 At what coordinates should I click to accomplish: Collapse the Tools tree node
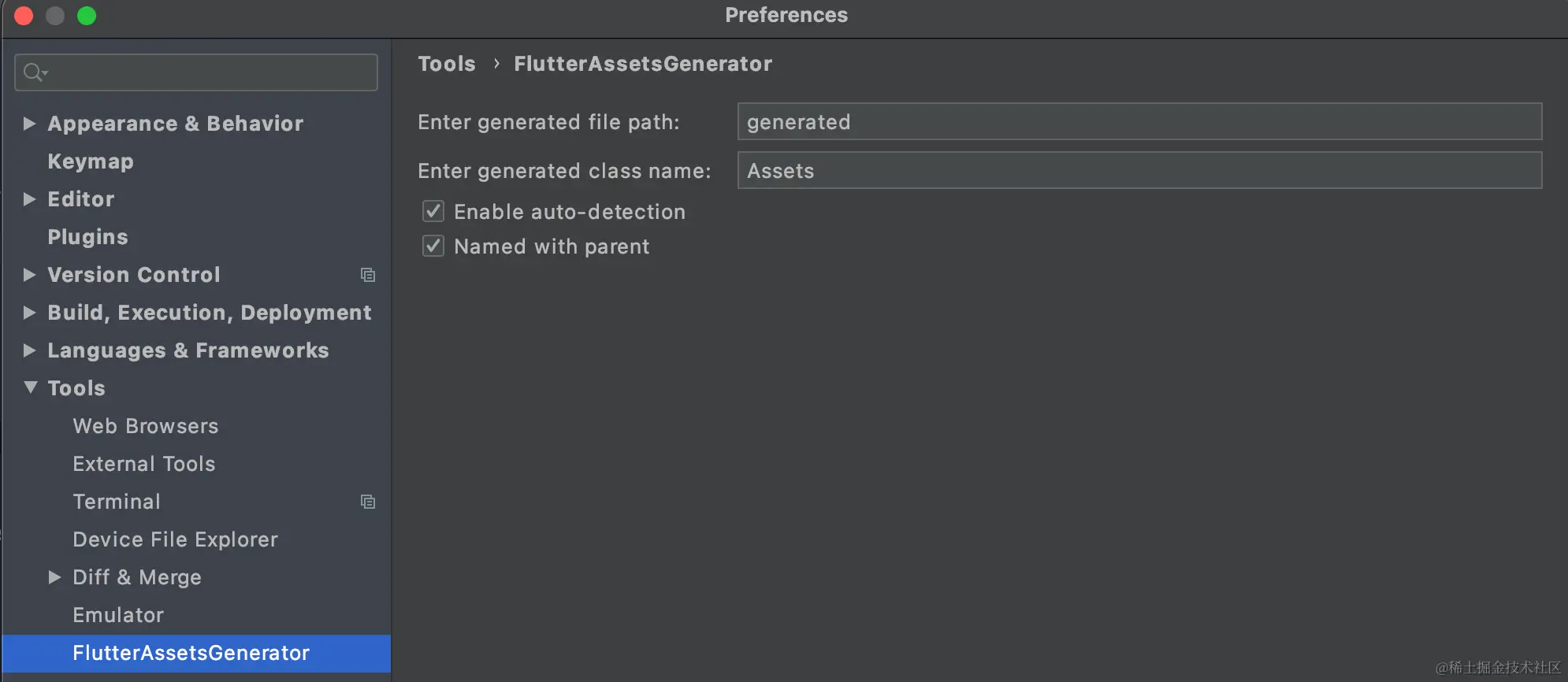[31, 387]
